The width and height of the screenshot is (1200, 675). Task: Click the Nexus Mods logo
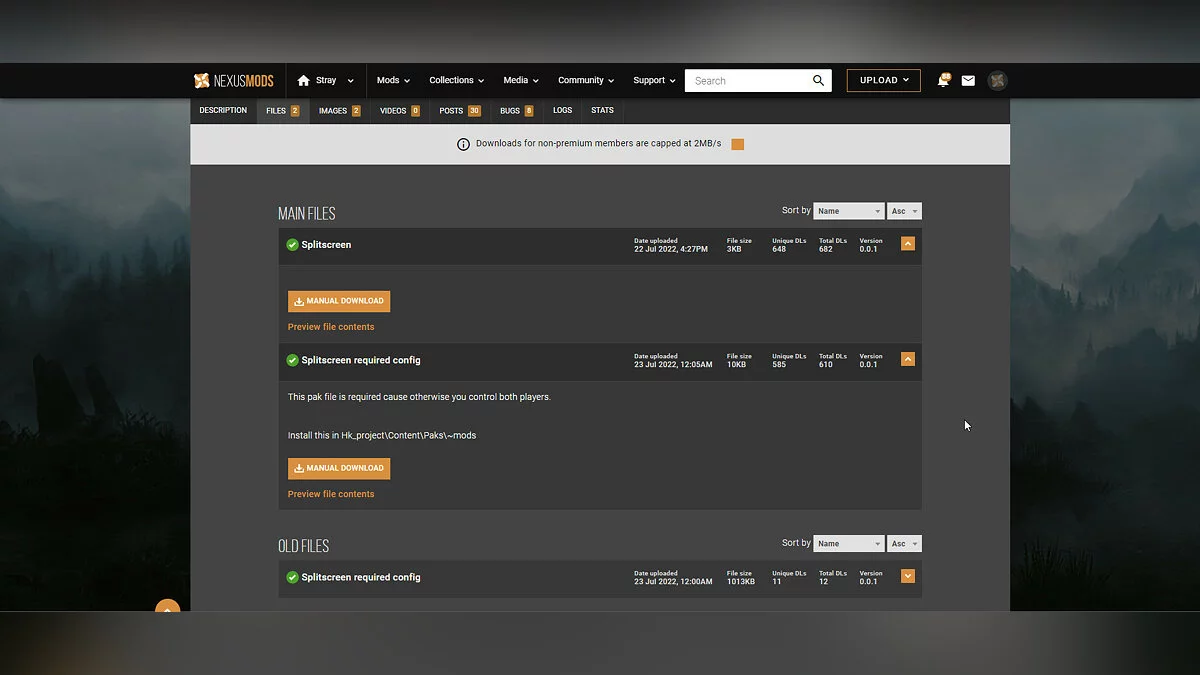pyautogui.click(x=233, y=81)
